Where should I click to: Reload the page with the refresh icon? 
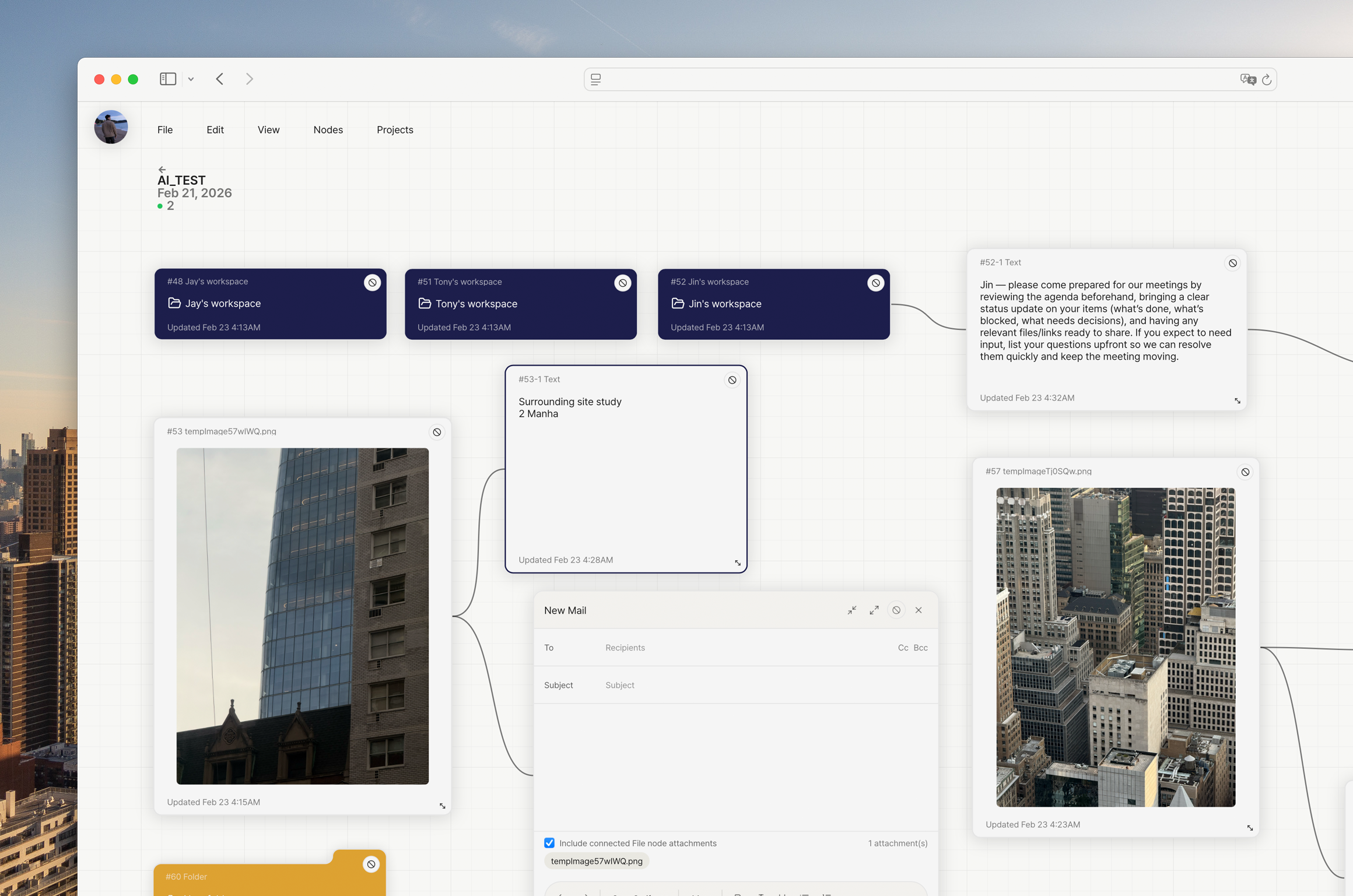(x=1267, y=79)
